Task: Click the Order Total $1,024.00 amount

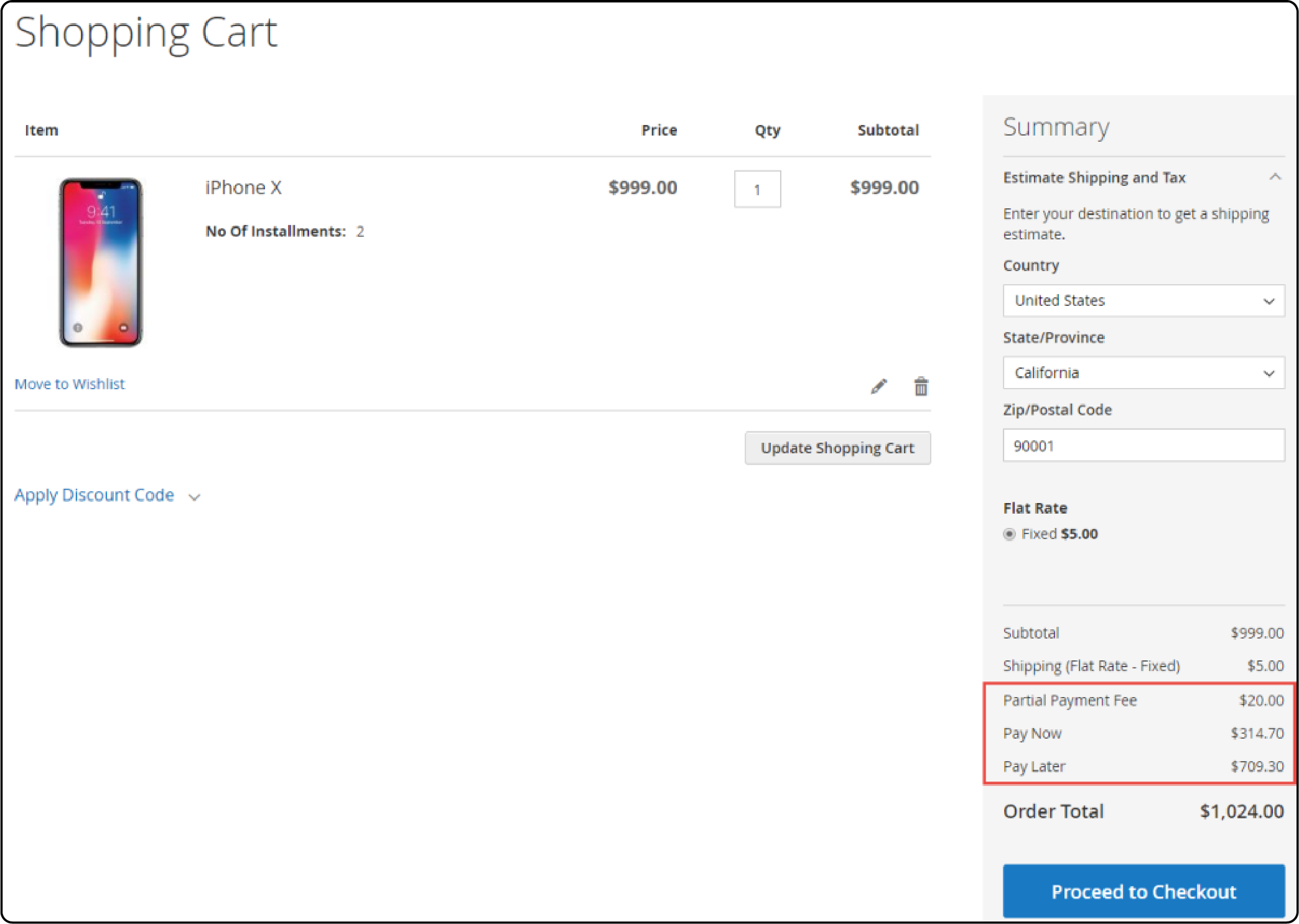Action: coord(1242,811)
